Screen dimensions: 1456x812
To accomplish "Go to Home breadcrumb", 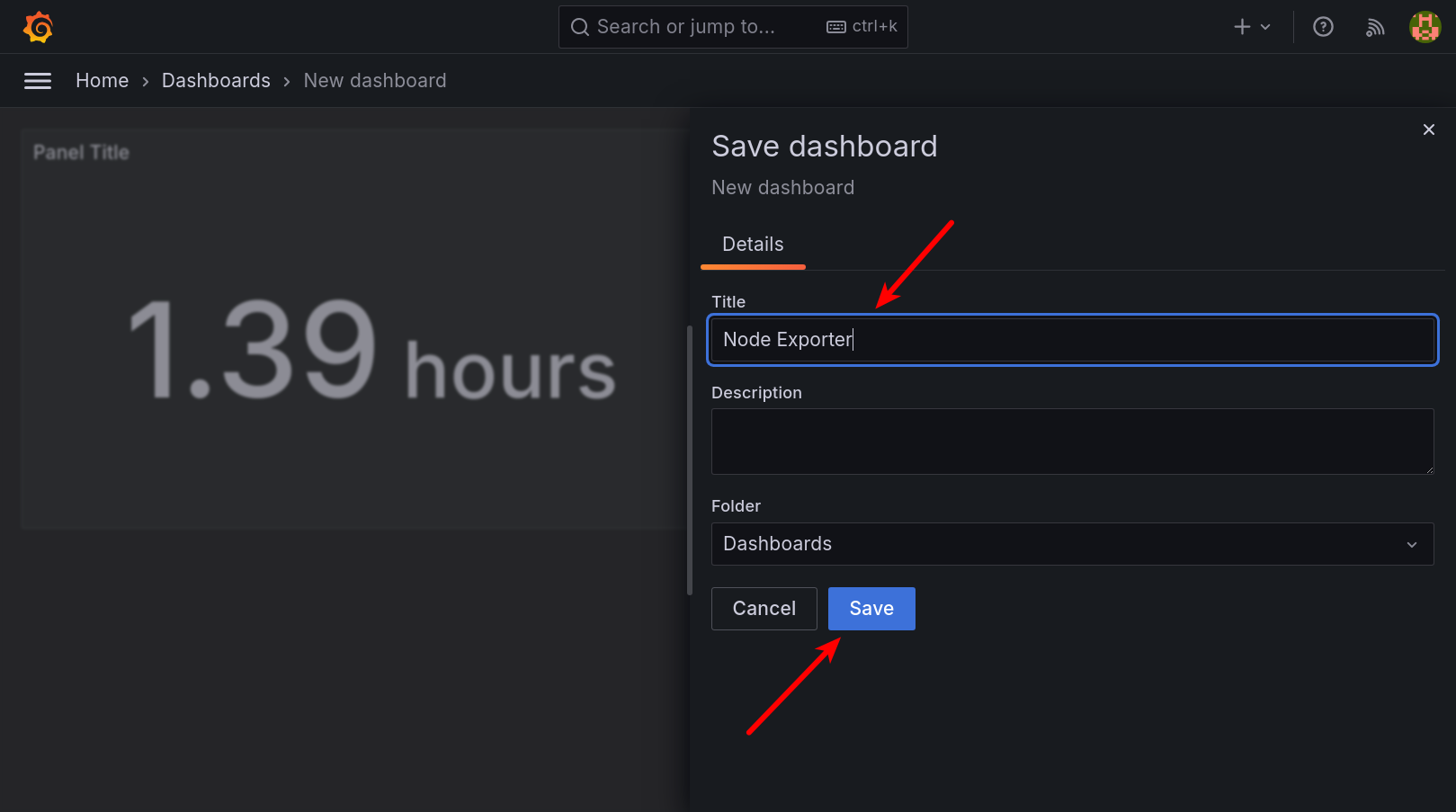I will 103,81.
